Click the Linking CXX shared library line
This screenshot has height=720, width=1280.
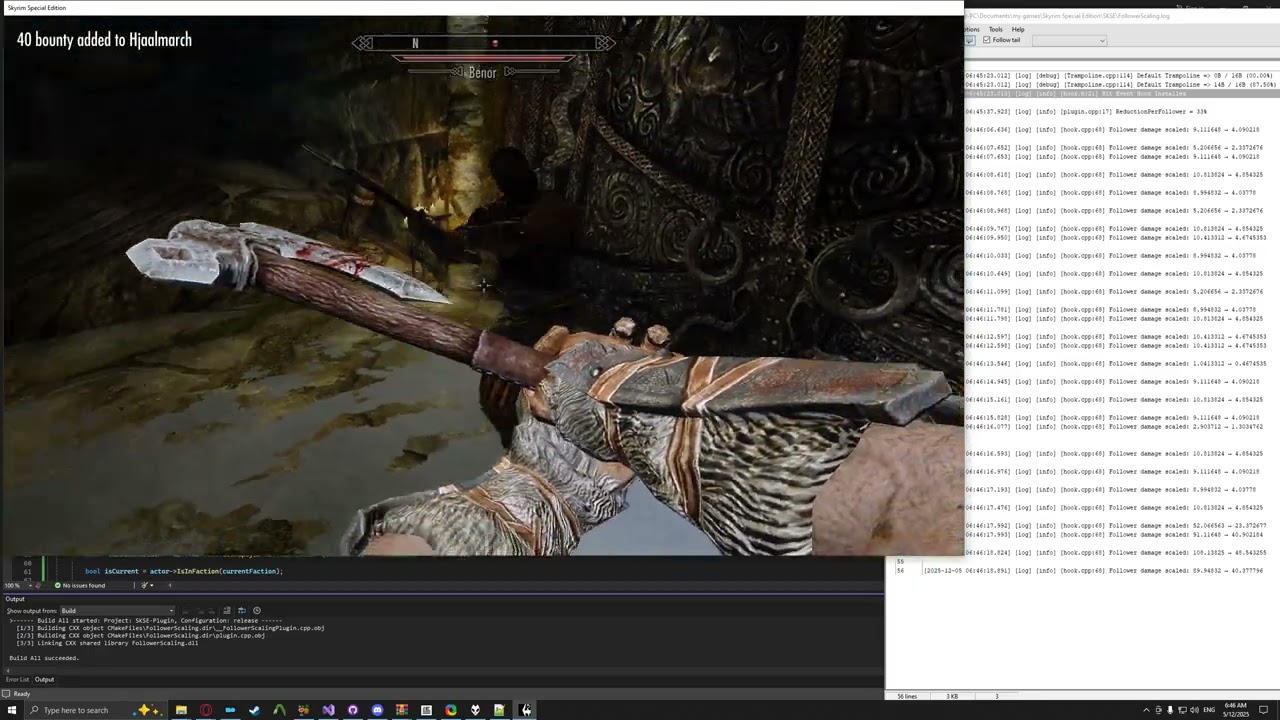click(x=107, y=643)
